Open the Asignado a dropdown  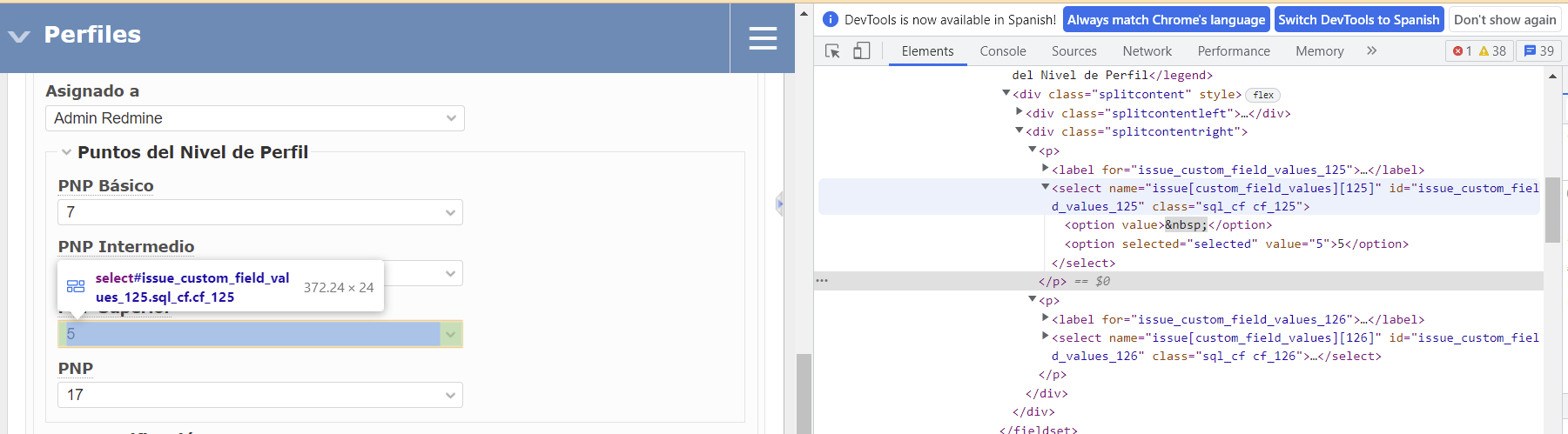pyautogui.click(x=254, y=118)
